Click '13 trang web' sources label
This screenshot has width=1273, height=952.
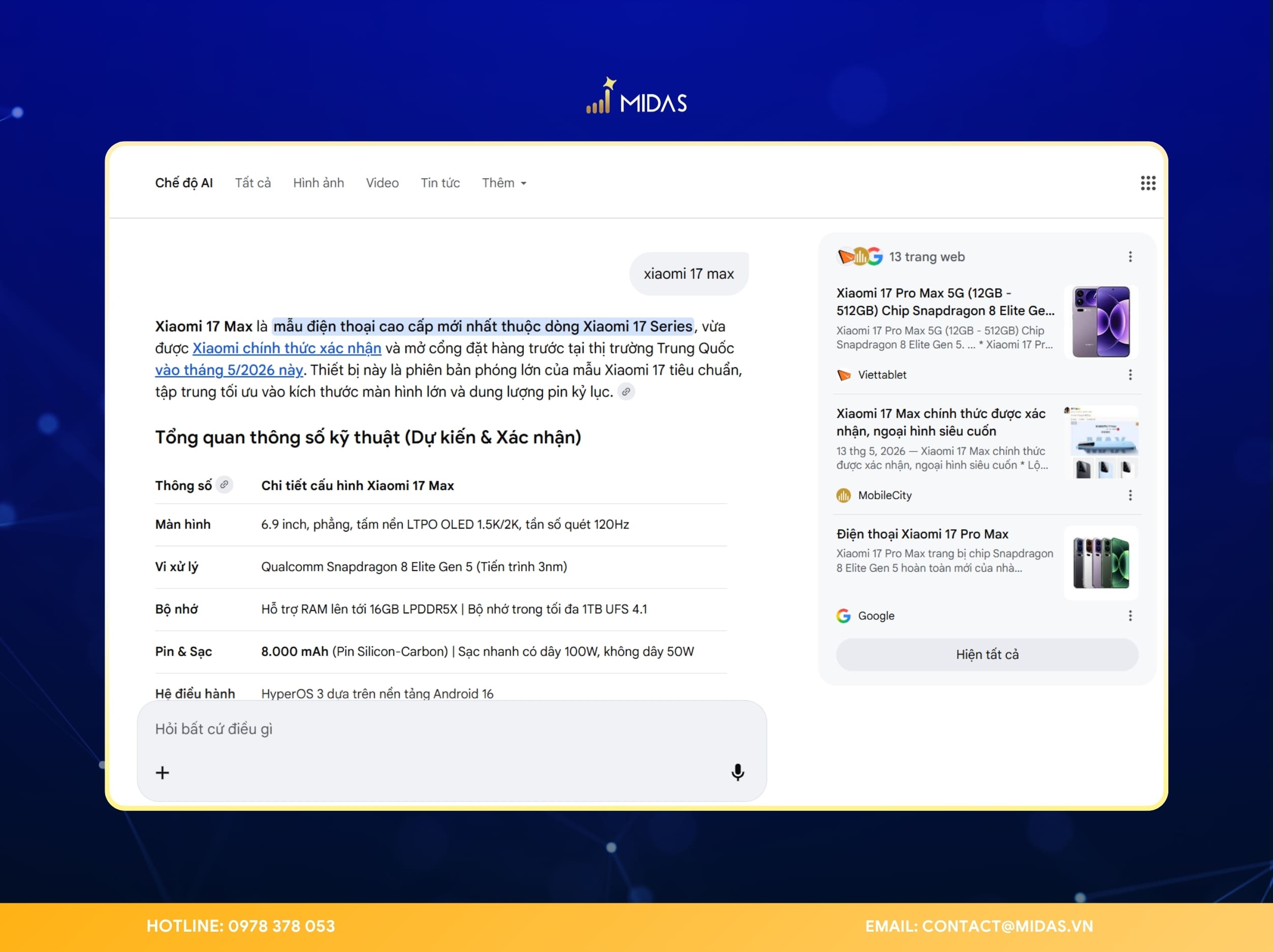pos(927,256)
